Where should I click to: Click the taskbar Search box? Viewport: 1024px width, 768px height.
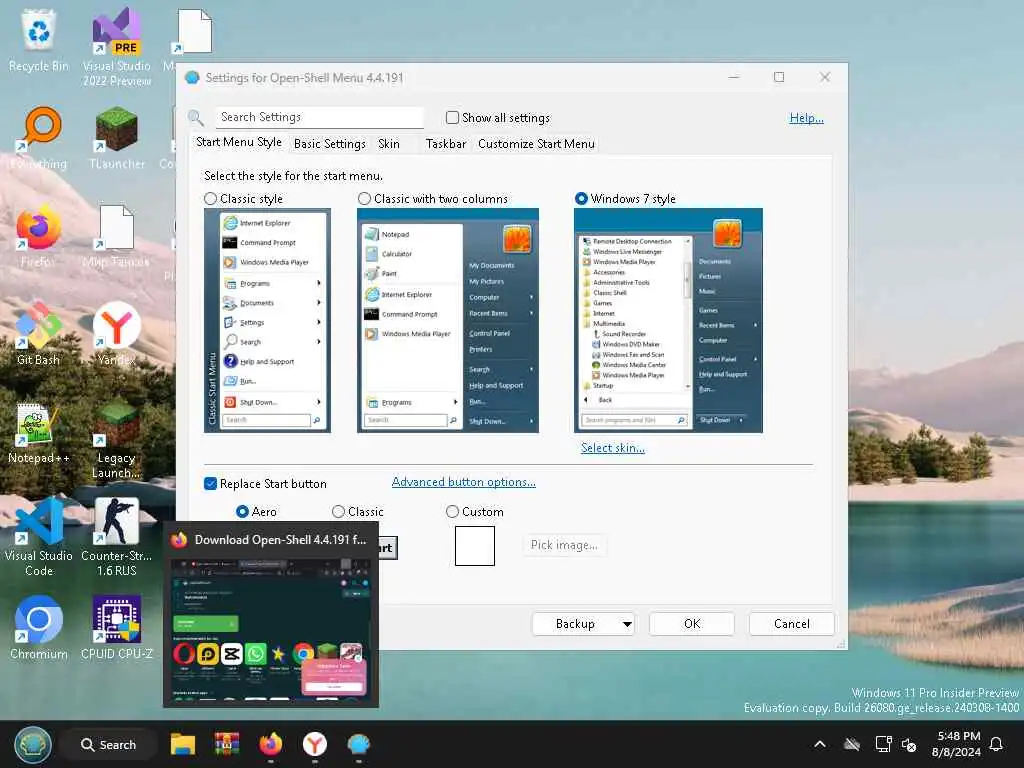[x=108, y=745]
